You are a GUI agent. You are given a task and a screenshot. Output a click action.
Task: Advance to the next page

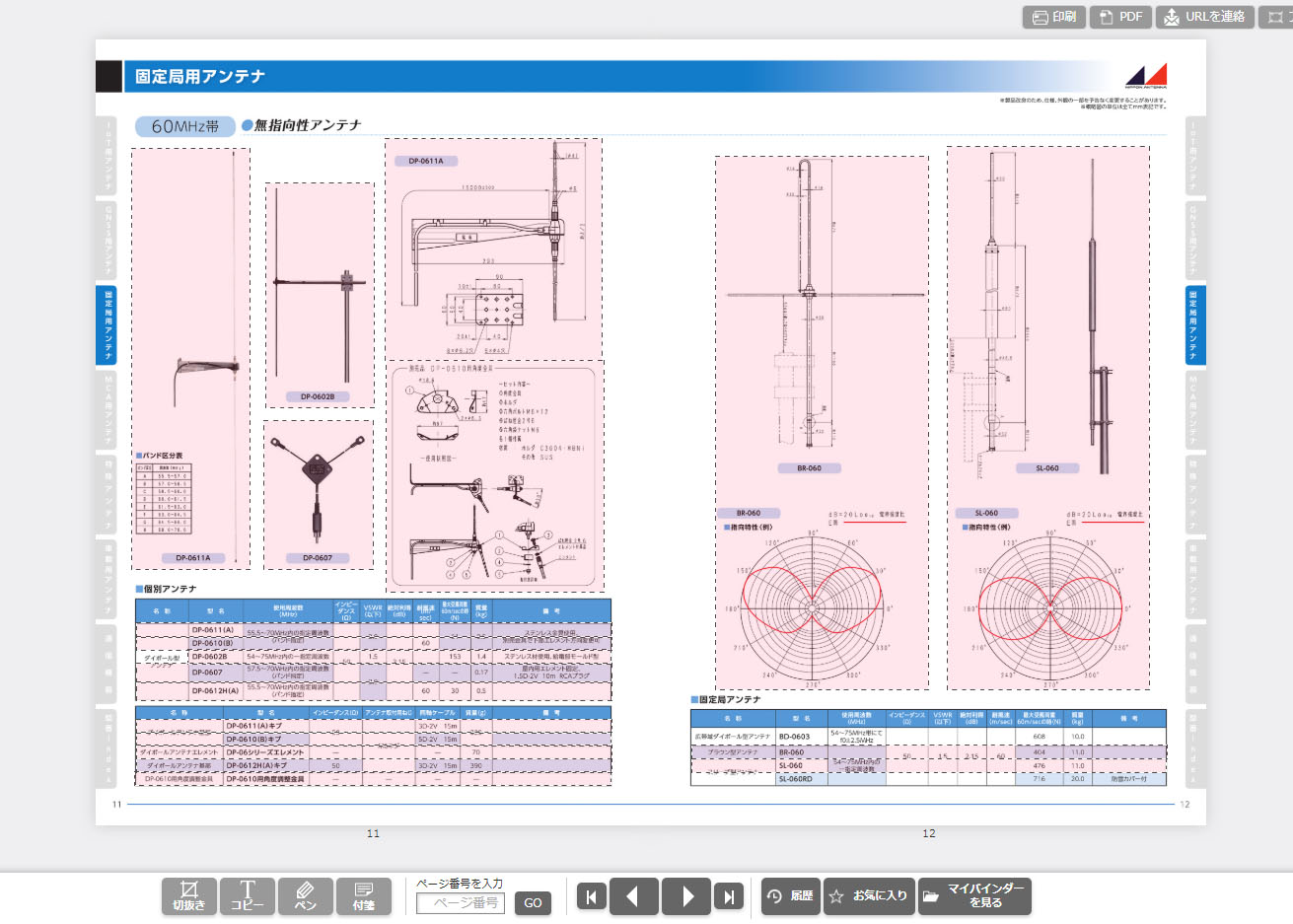click(686, 896)
